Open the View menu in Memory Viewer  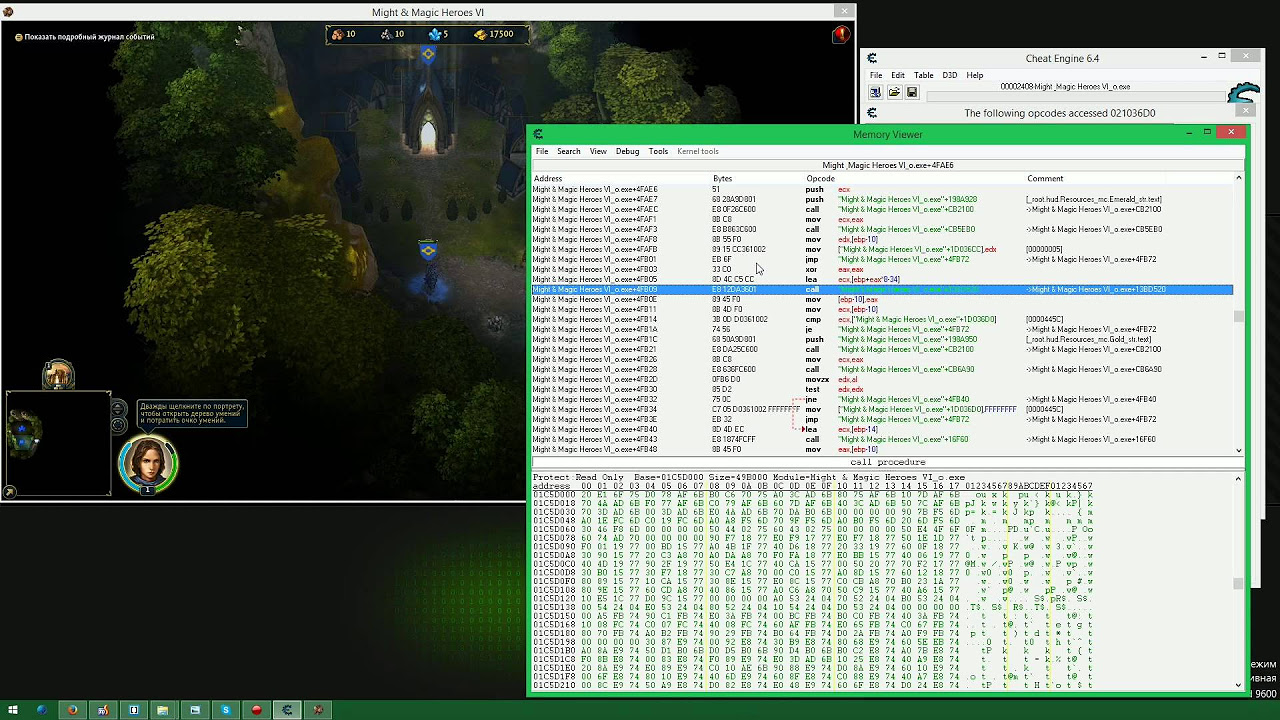point(598,151)
